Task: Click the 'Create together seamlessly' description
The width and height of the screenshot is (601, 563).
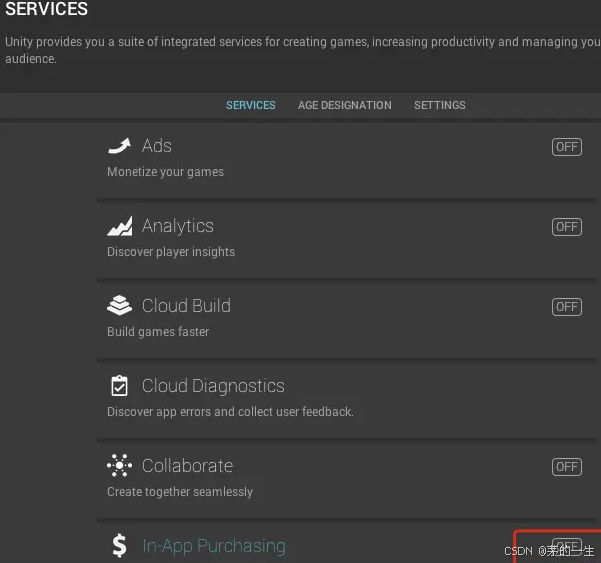Action: coord(180,492)
